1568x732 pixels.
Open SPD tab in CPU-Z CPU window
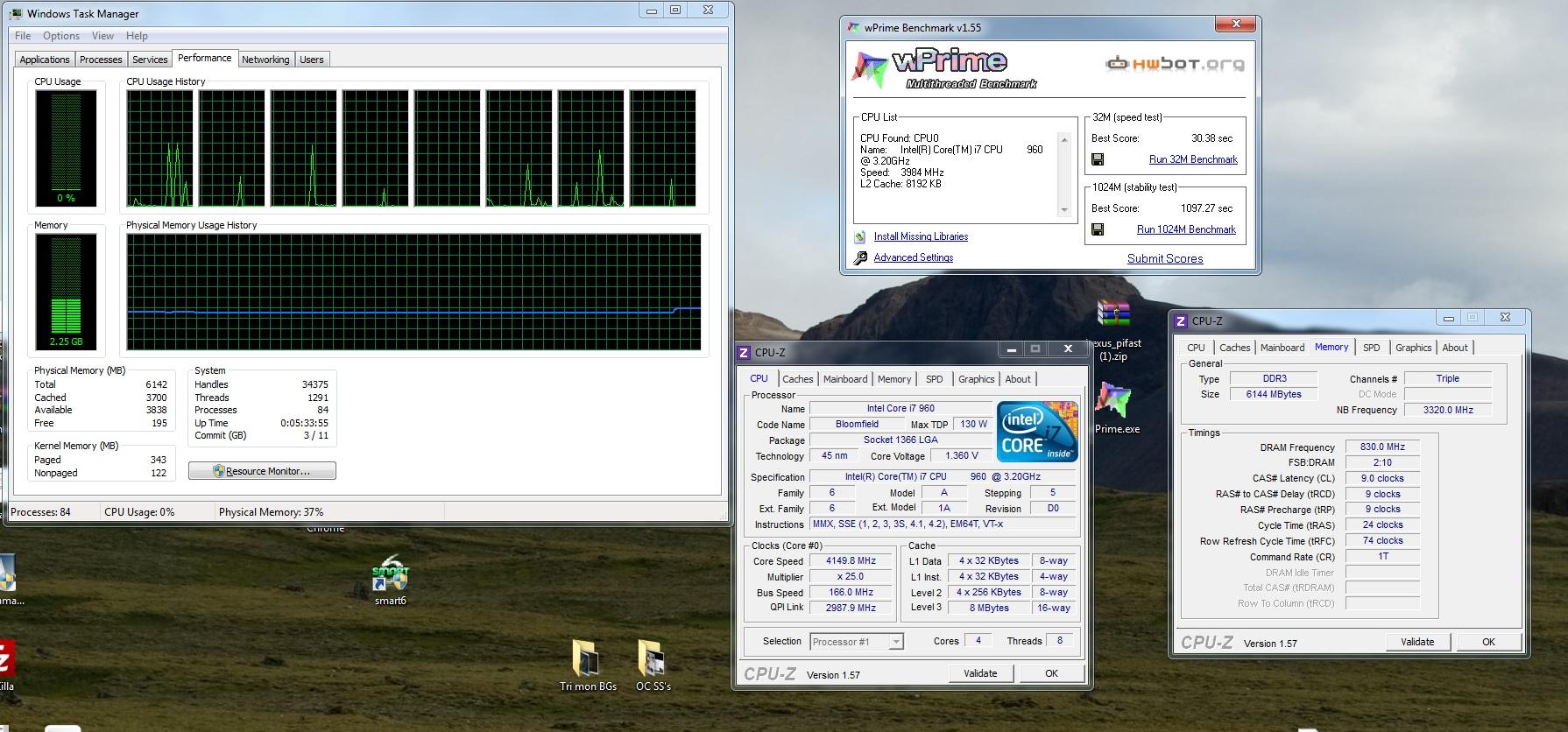coord(935,379)
